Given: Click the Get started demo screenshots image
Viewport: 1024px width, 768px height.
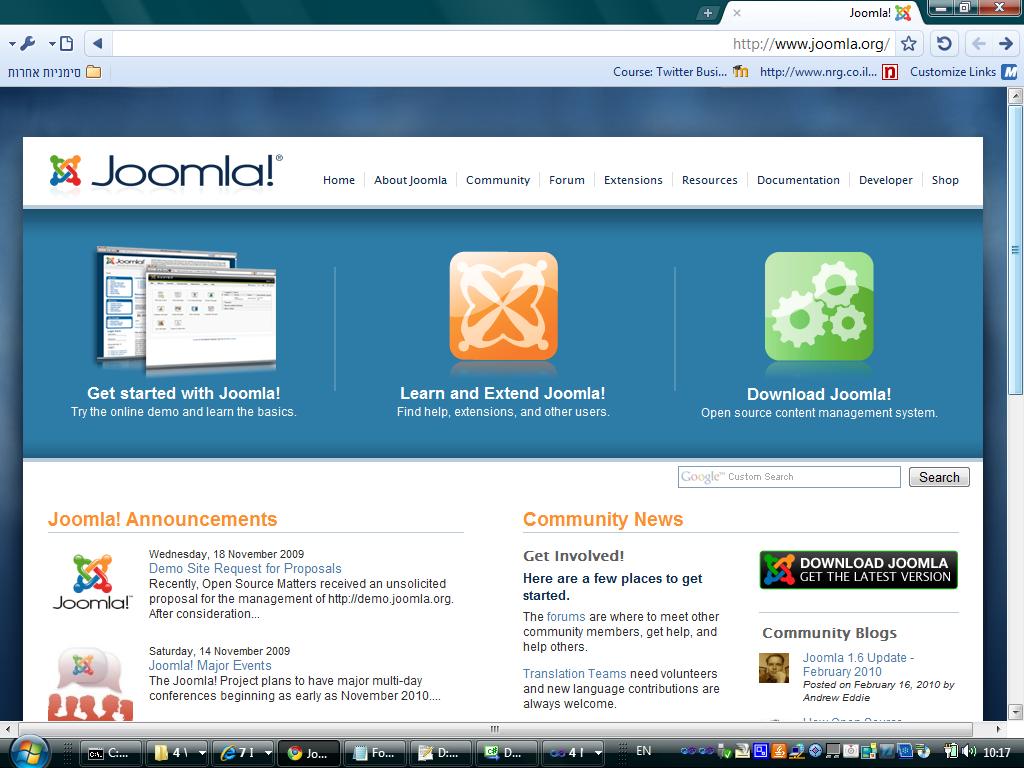Looking at the screenshot, I should click(185, 310).
